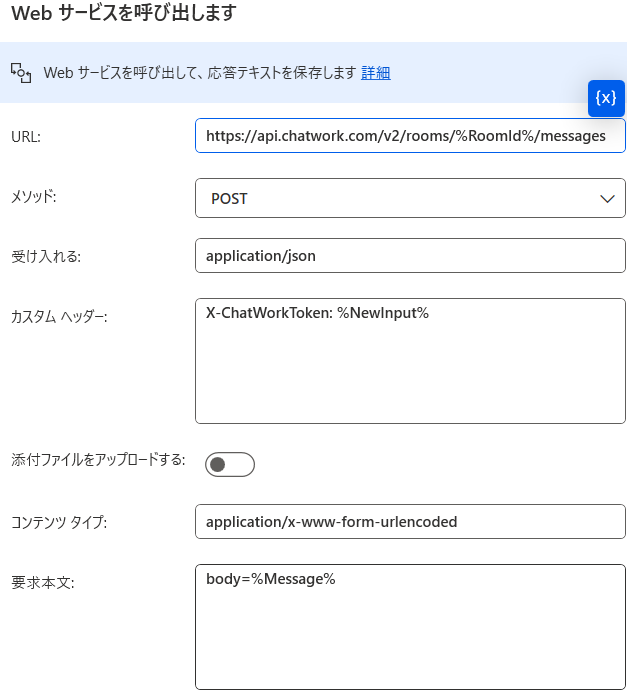The image size is (627, 693).
Task: Click the dialog title Web サービスを呼び出します
Action: [x=124, y=13]
